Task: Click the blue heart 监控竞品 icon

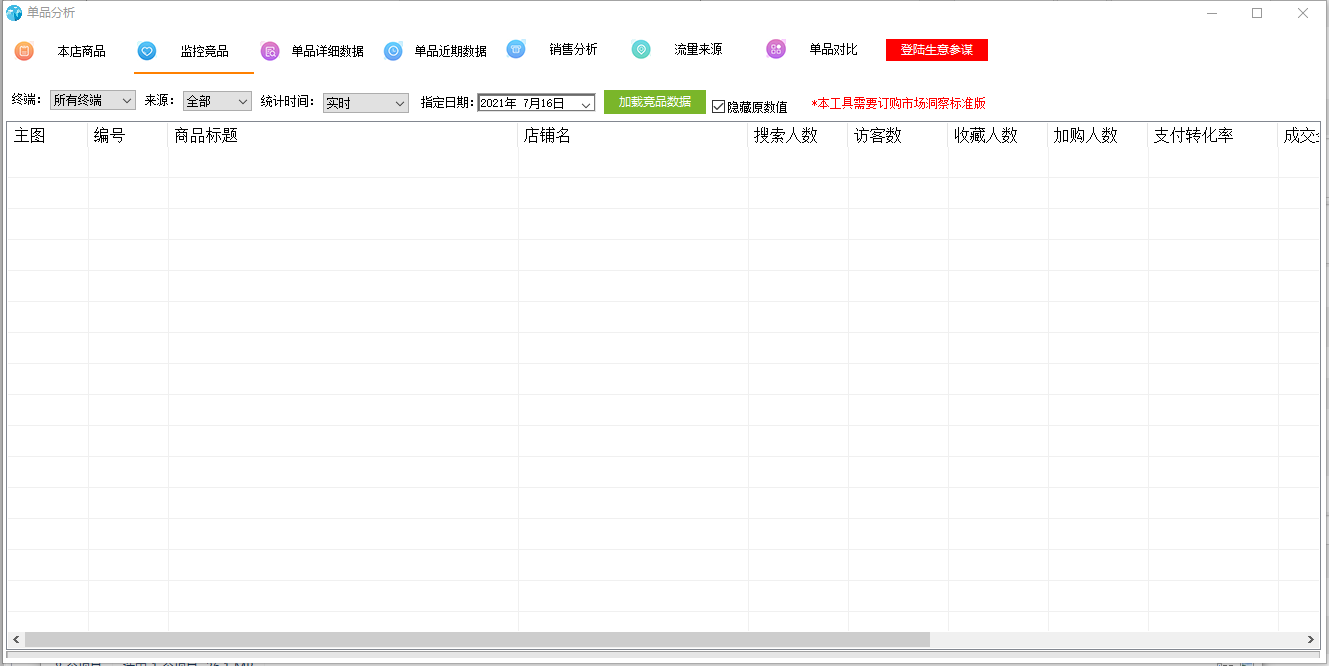Action: tap(146, 51)
